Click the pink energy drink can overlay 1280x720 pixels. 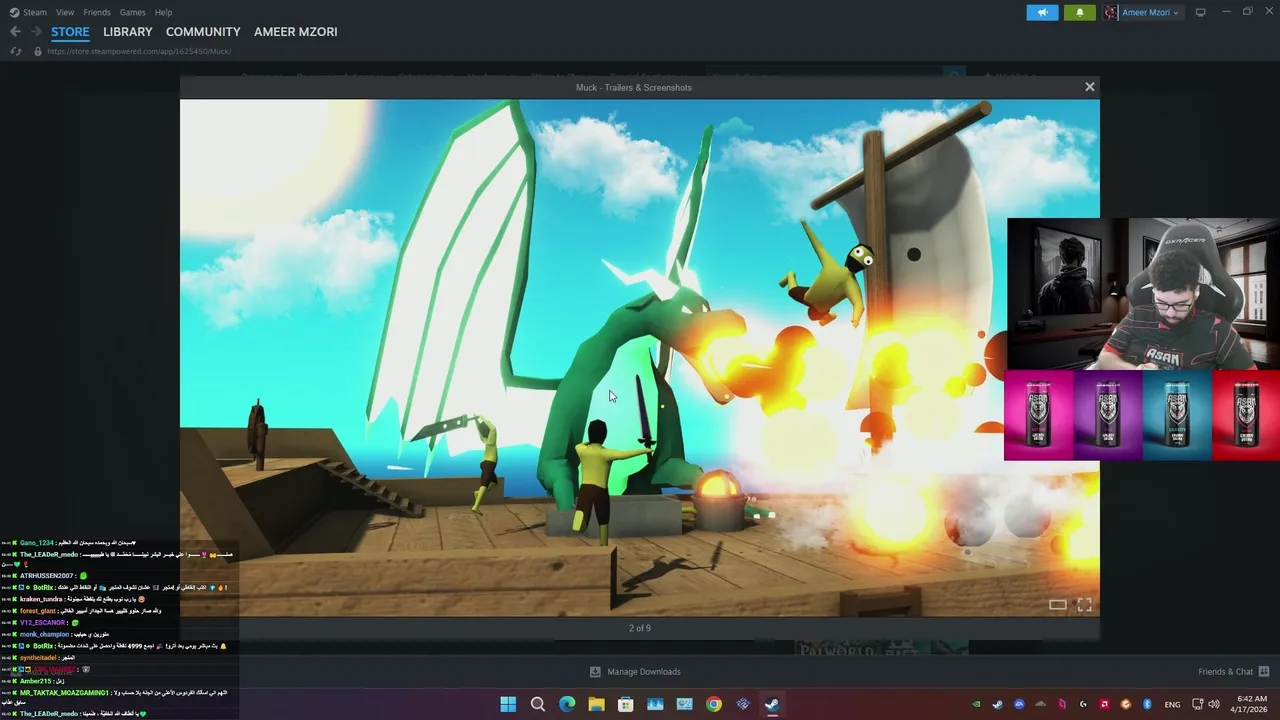tap(1039, 415)
